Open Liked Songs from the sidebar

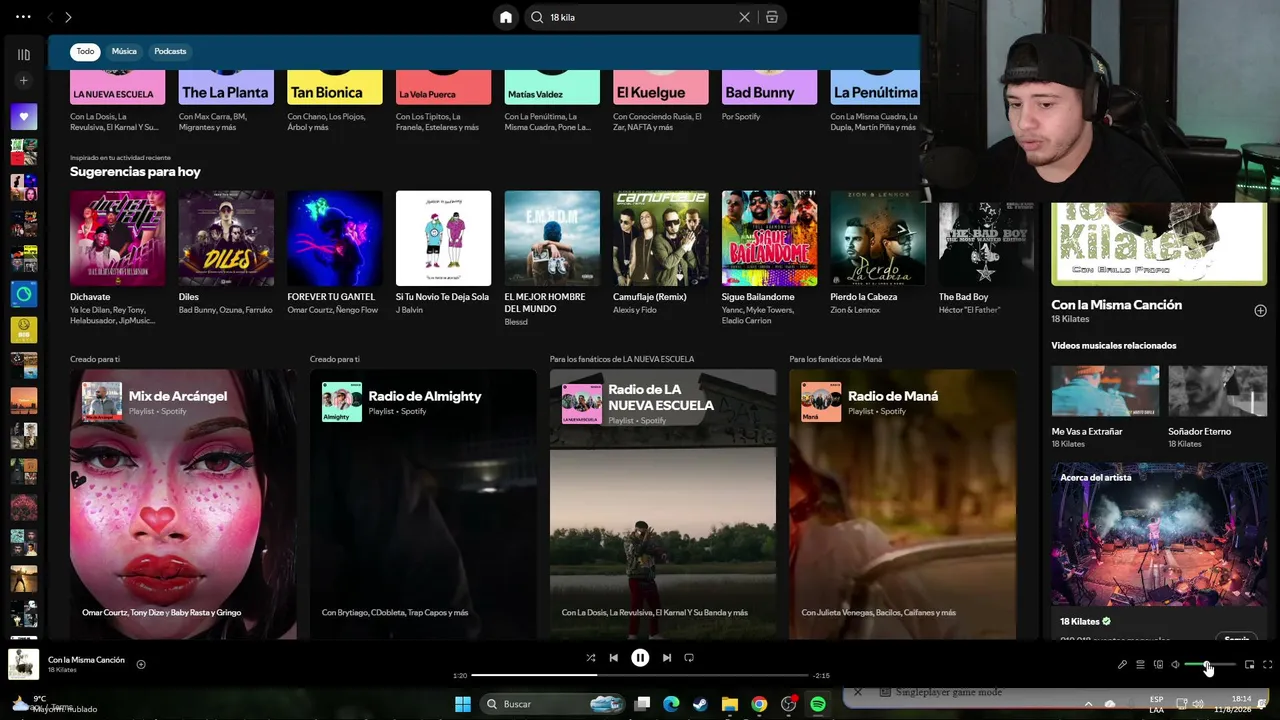(x=24, y=117)
